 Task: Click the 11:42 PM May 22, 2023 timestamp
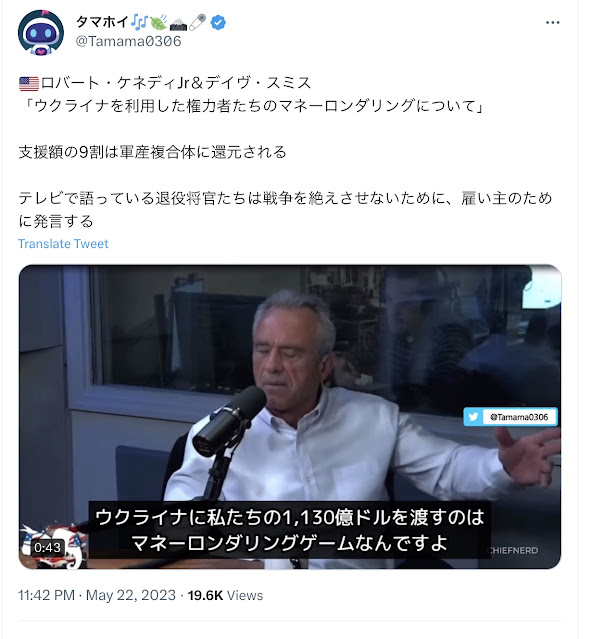[97, 595]
